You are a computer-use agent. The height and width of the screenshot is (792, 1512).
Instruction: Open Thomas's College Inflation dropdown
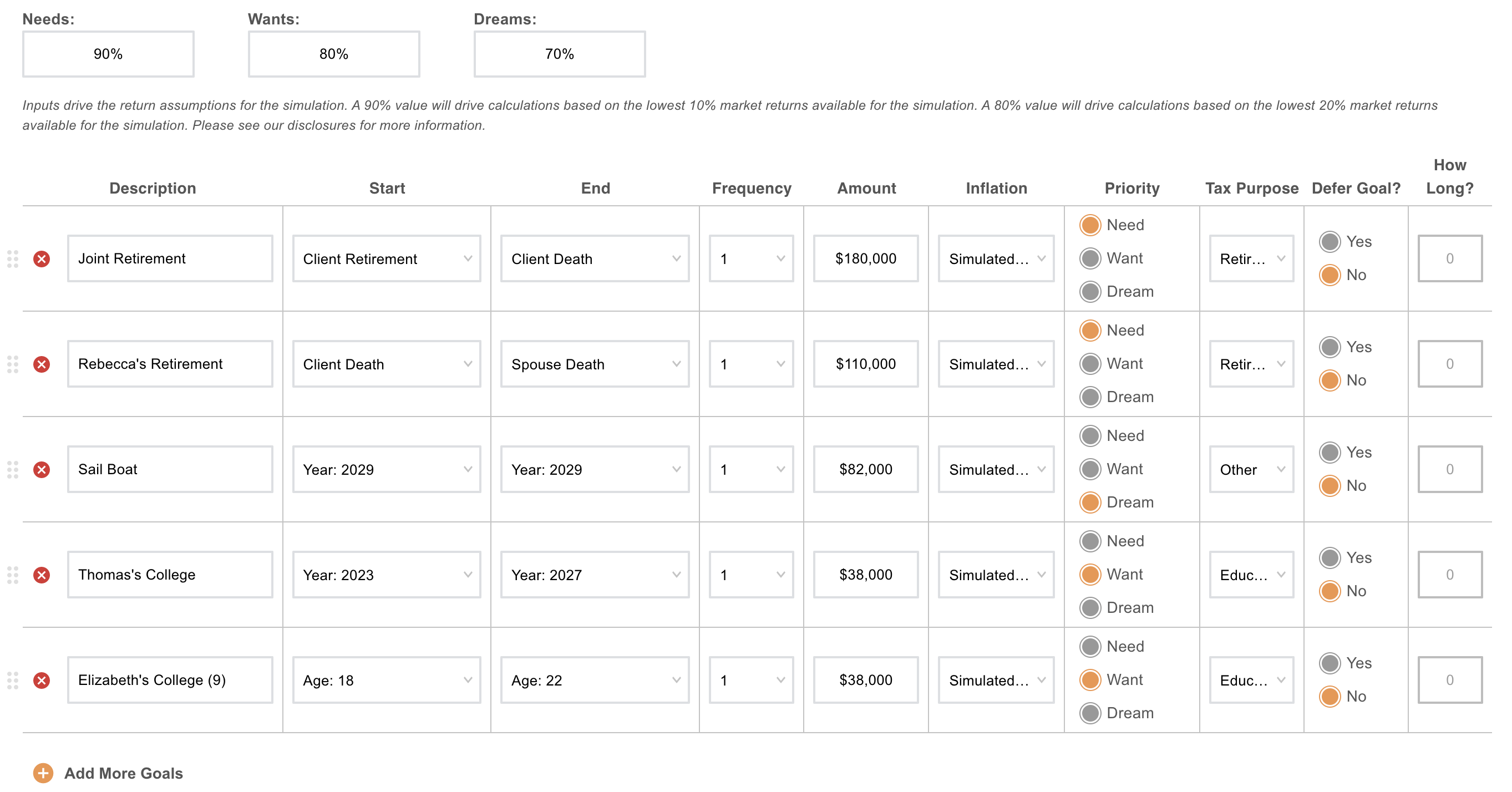[x=996, y=575]
